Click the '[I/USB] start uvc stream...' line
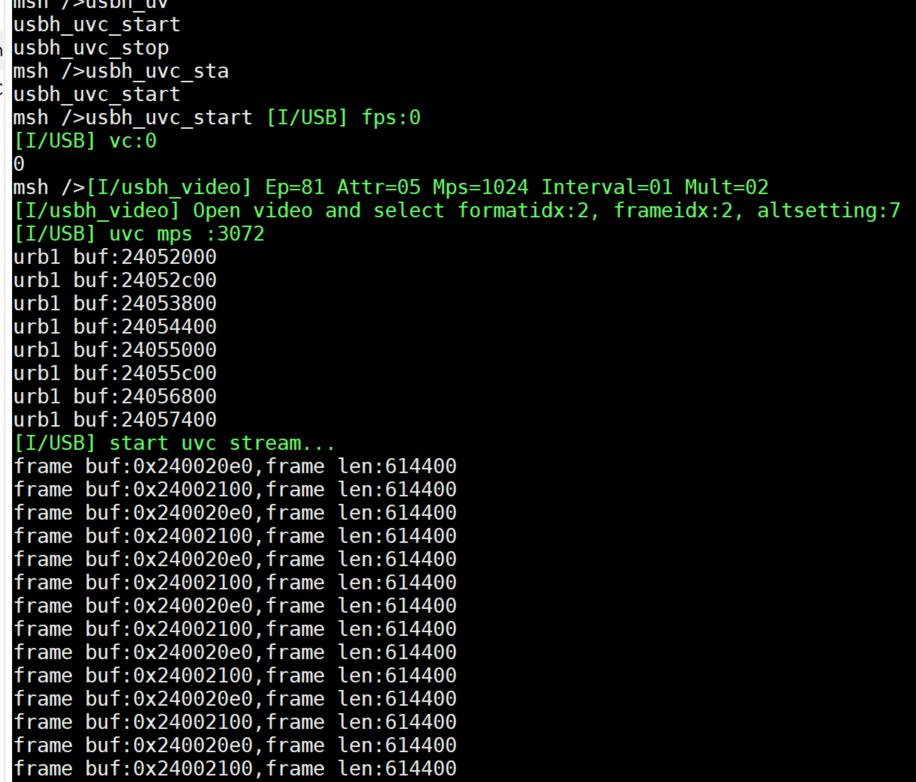This screenshot has width=916, height=782. point(175,443)
